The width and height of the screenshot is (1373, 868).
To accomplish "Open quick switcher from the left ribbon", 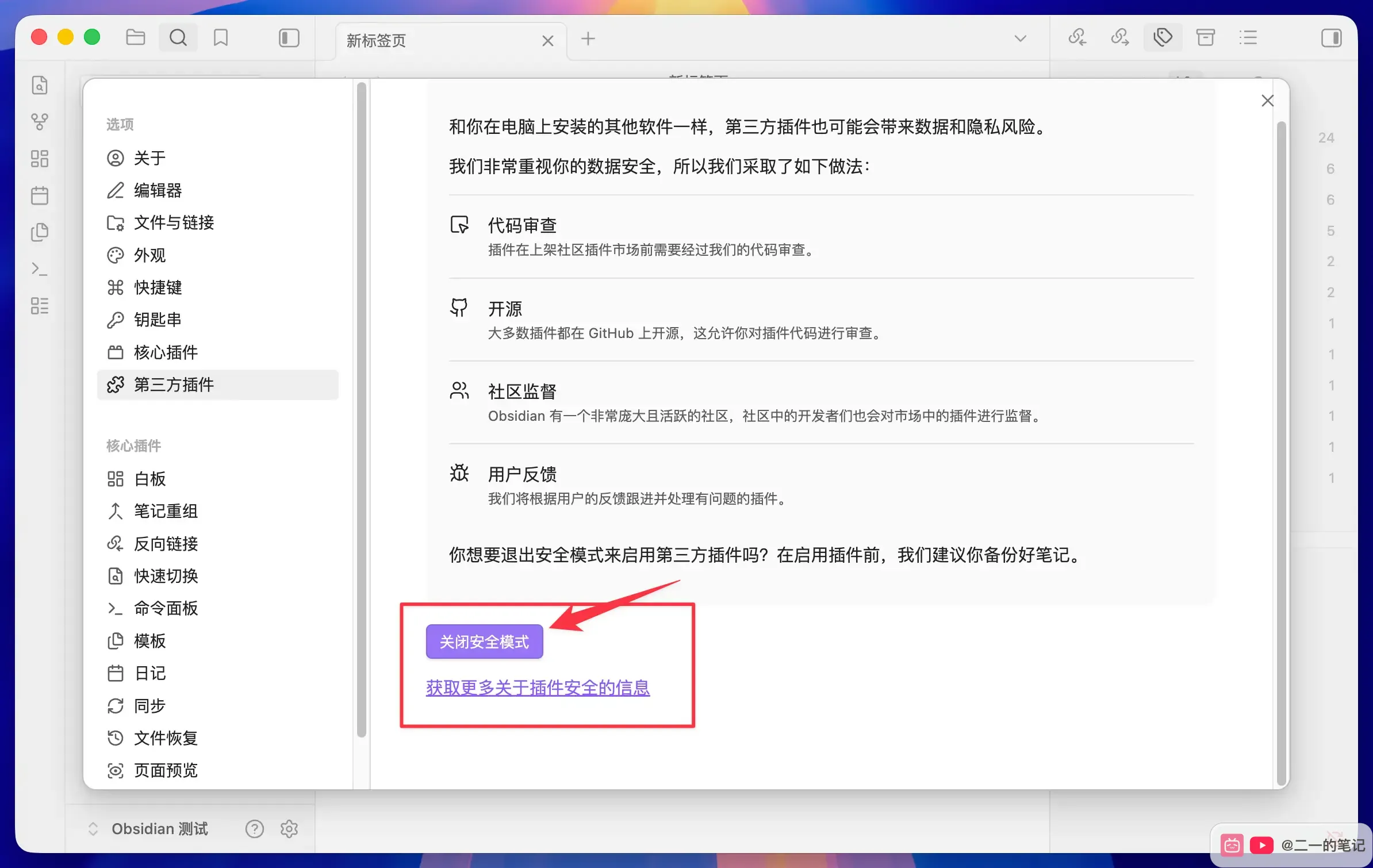I will (x=40, y=85).
